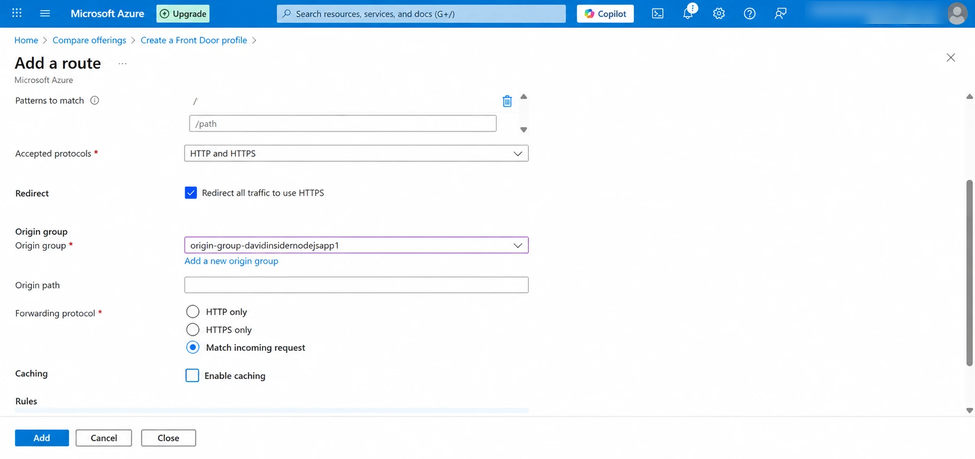
Task: Click the page scroll down arrow
Action: coord(969,410)
